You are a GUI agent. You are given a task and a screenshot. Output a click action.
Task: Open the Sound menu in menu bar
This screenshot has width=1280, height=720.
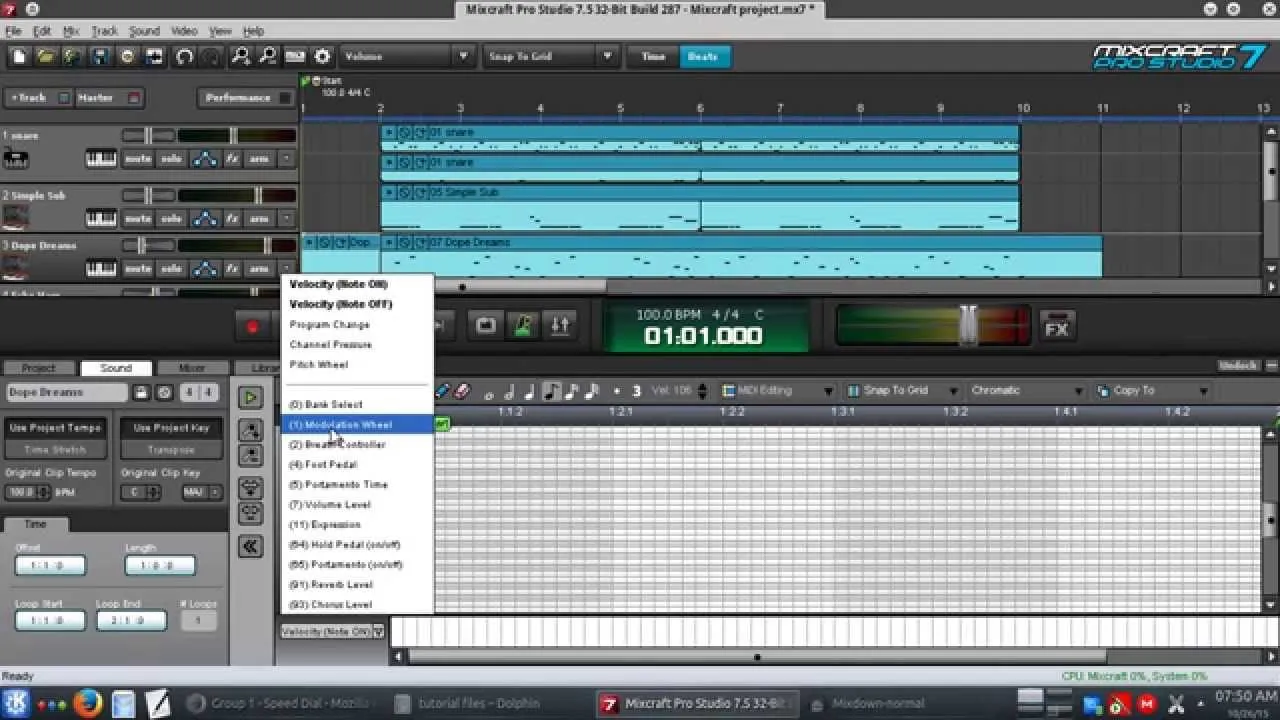click(x=144, y=32)
